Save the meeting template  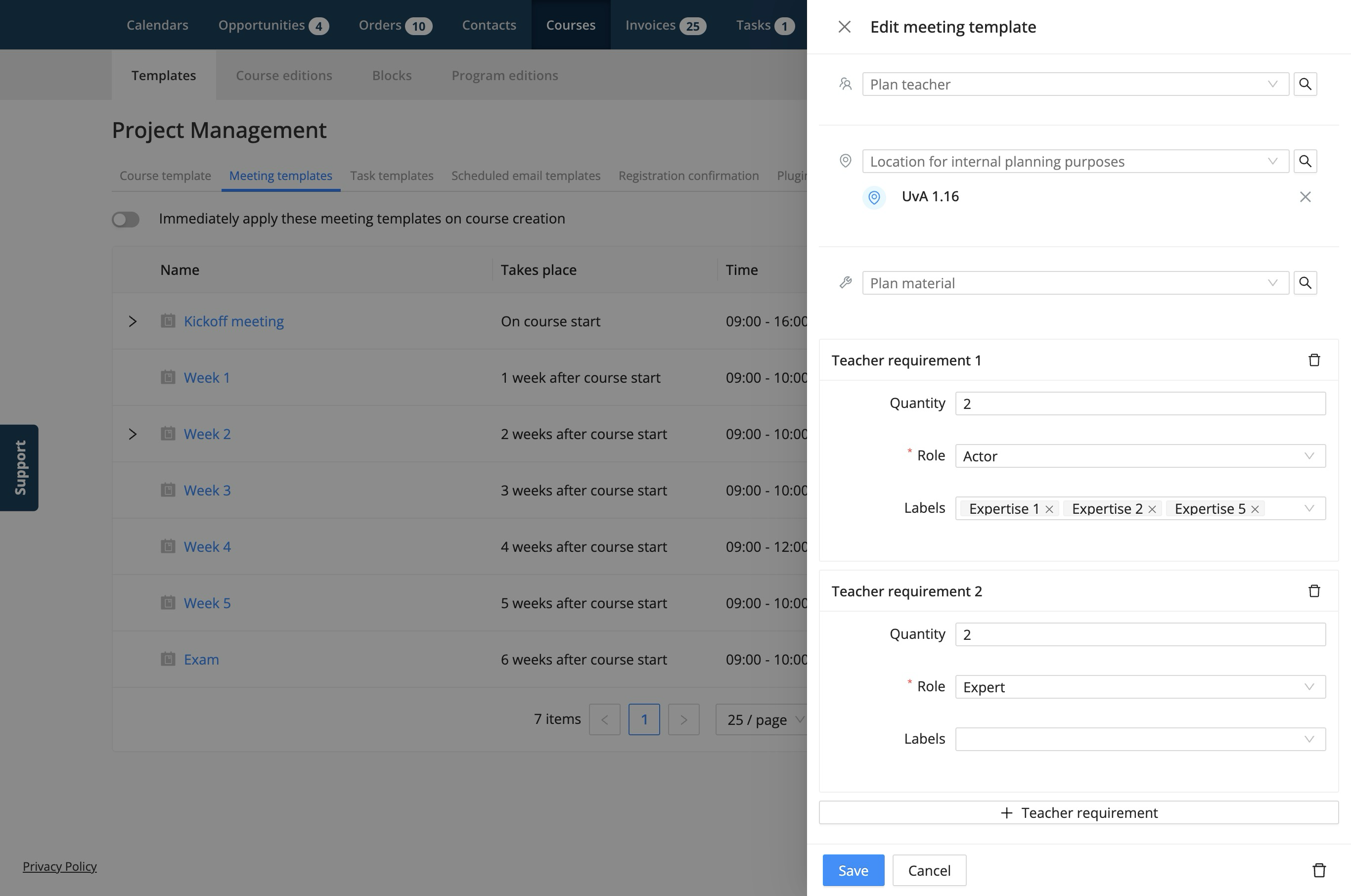point(853,870)
